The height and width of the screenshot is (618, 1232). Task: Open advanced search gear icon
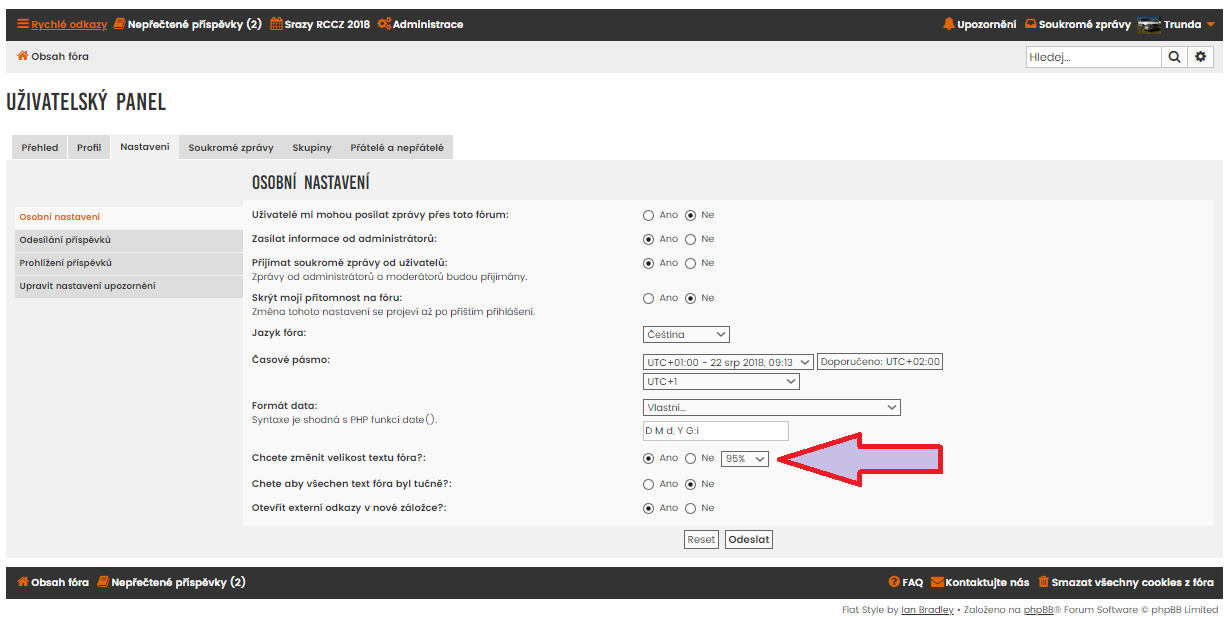pyautogui.click(x=1201, y=57)
